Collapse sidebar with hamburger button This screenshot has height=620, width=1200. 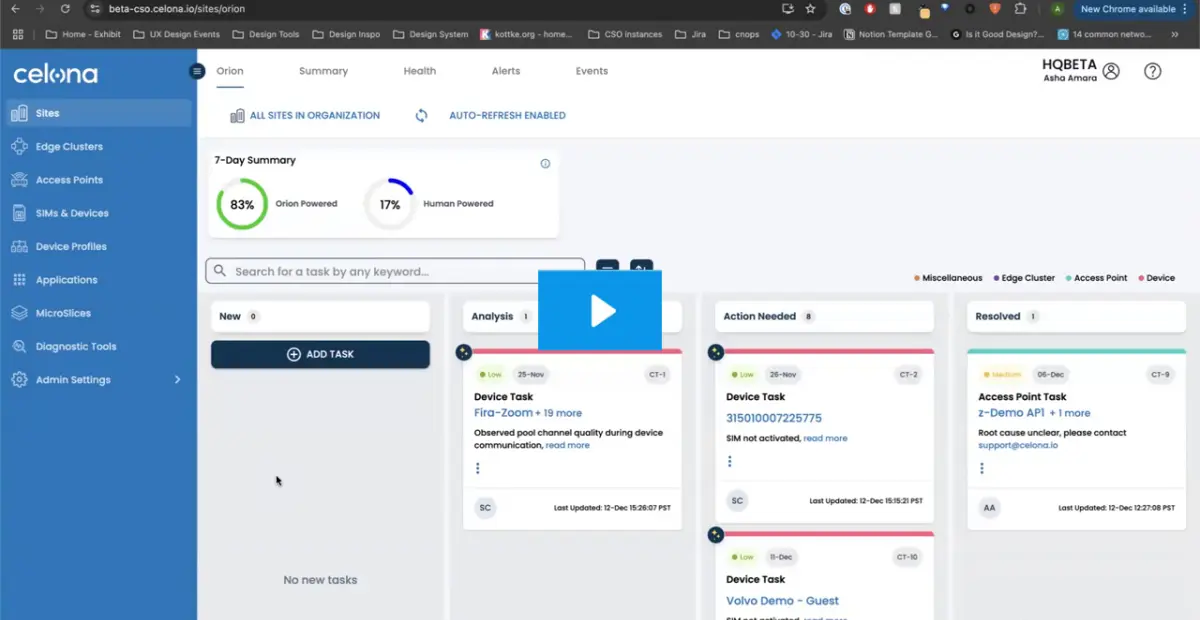[197, 71]
